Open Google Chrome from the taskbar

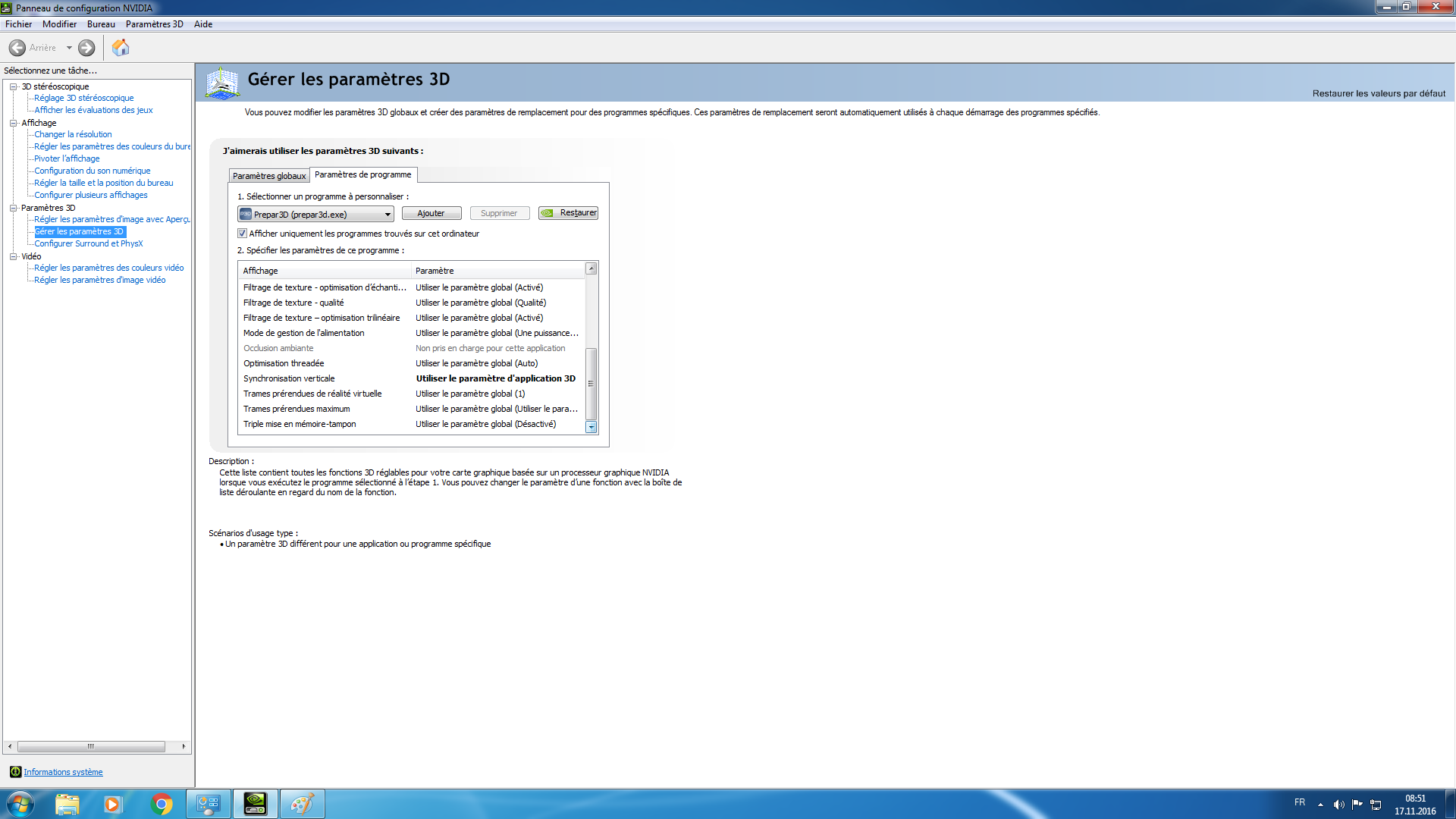tap(162, 804)
